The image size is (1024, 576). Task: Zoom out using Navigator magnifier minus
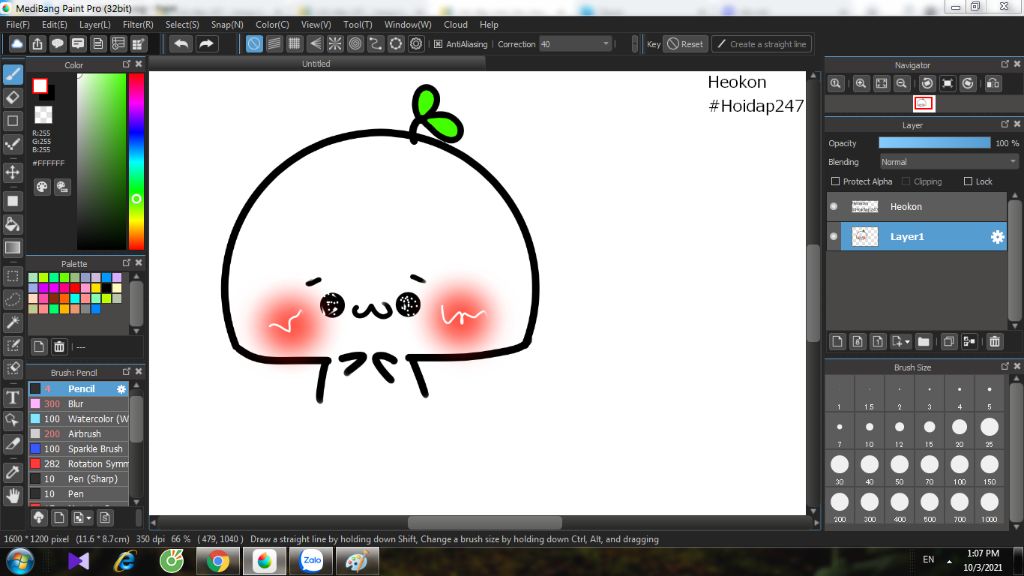[901, 83]
